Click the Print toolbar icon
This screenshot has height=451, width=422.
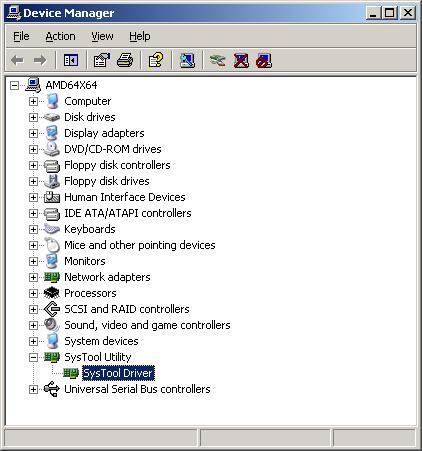[125, 60]
